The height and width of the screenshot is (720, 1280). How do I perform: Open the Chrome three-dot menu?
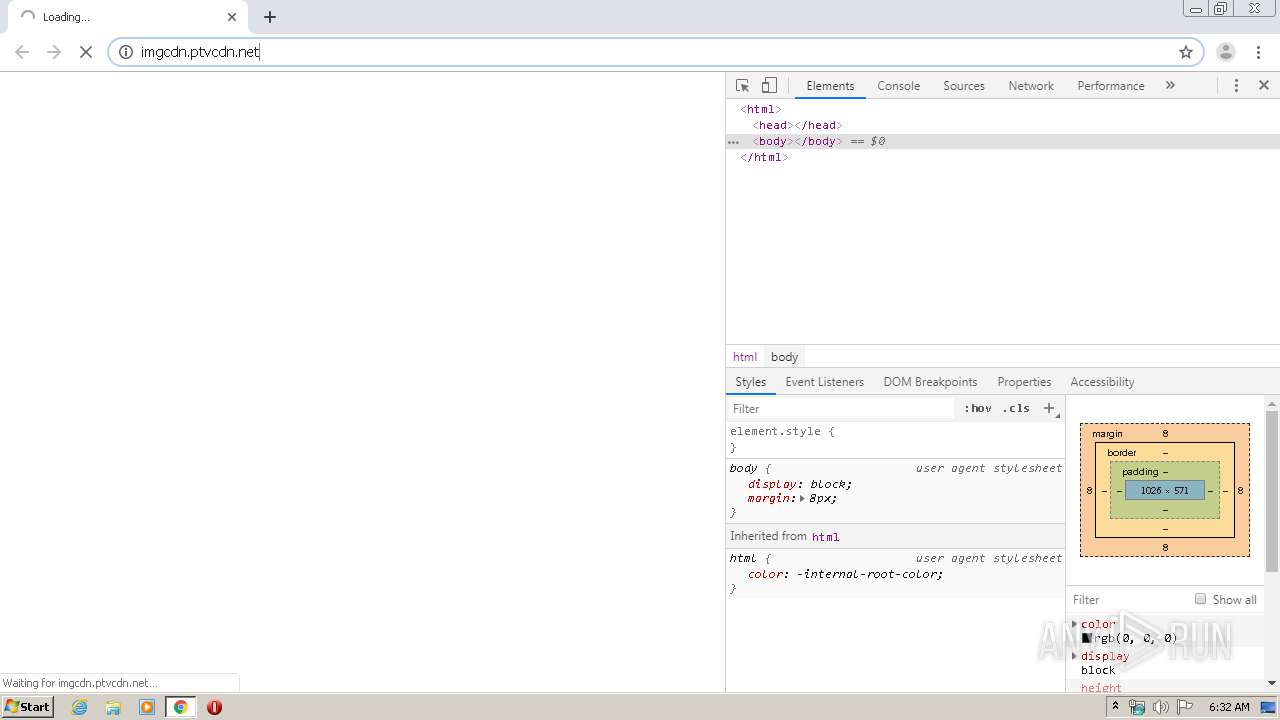click(1258, 52)
